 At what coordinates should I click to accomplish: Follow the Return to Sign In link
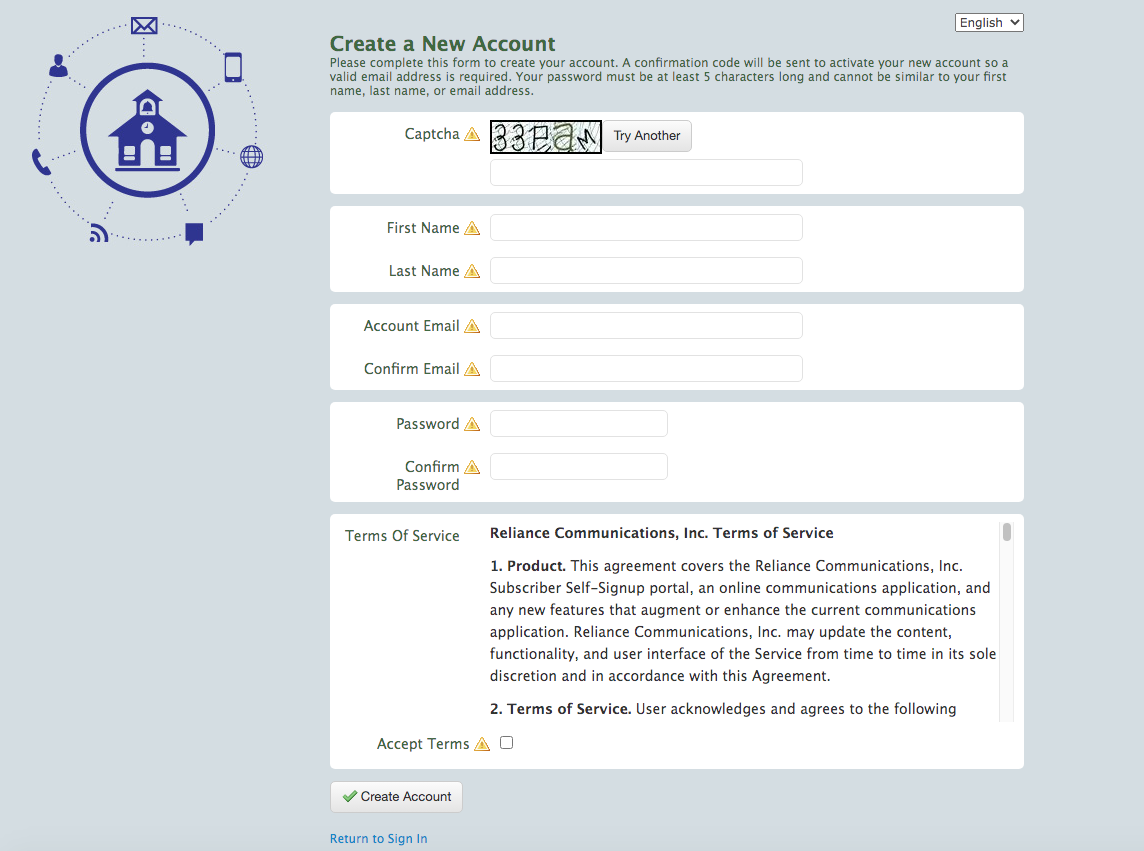click(x=378, y=839)
